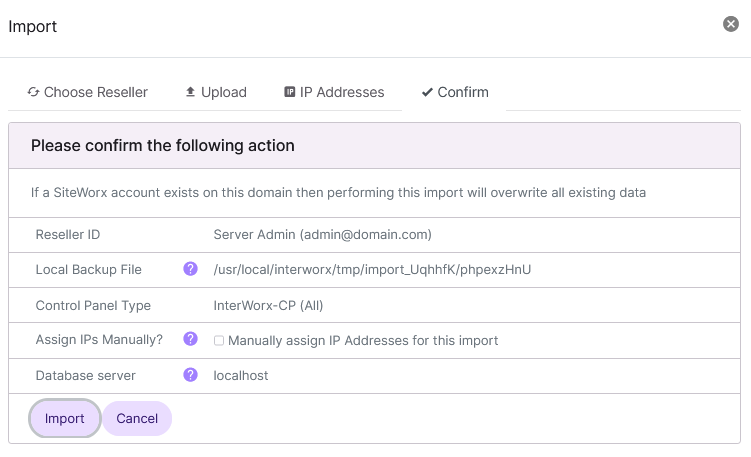Screen dimensions: 751x457
Task: Click the refresh arrows icon on Choose Reseller
Action: click(33, 92)
